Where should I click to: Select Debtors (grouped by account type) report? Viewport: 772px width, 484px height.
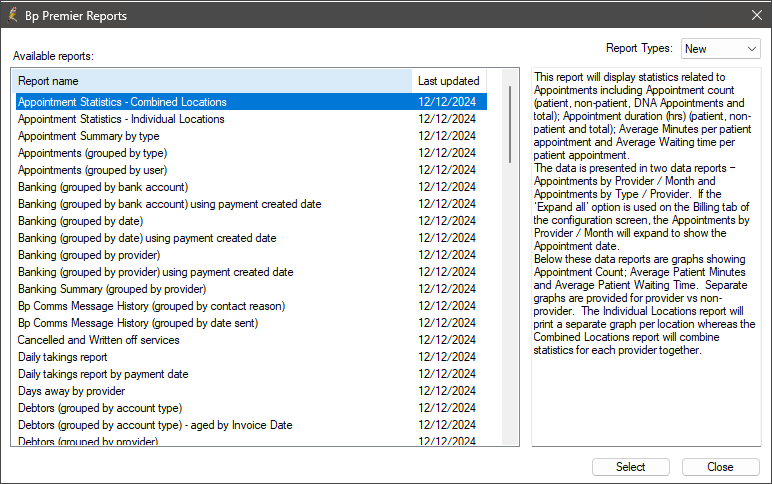(251, 408)
